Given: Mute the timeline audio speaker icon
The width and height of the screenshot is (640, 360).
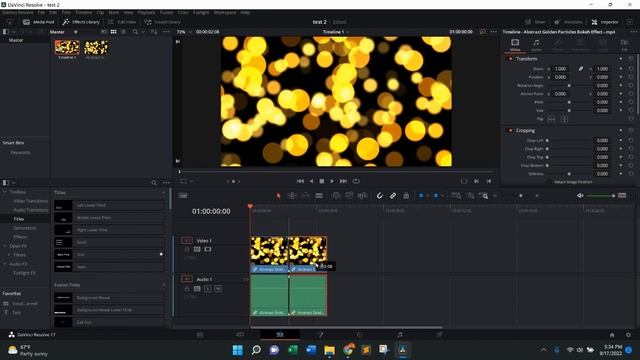Looking at the screenshot, I should 580,196.
